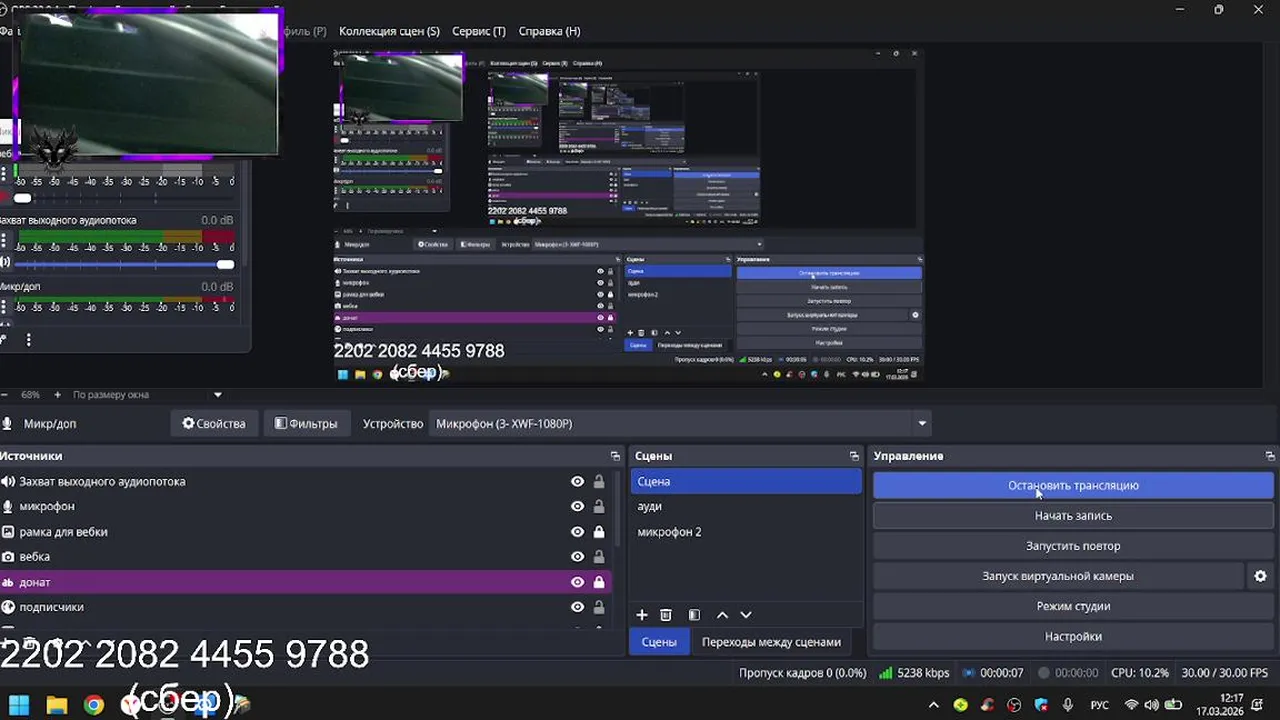Screen dimensions: 1280x720
Task: Click Захват выходного аудиопотока volume slider
Action: point(124,264)
